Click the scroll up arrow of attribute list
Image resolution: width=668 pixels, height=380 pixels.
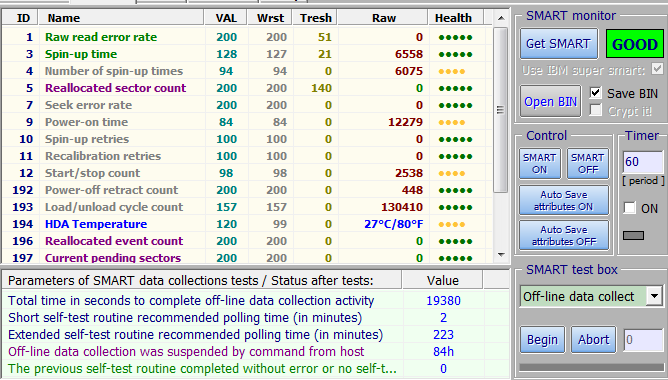click(x=501, y=18)
